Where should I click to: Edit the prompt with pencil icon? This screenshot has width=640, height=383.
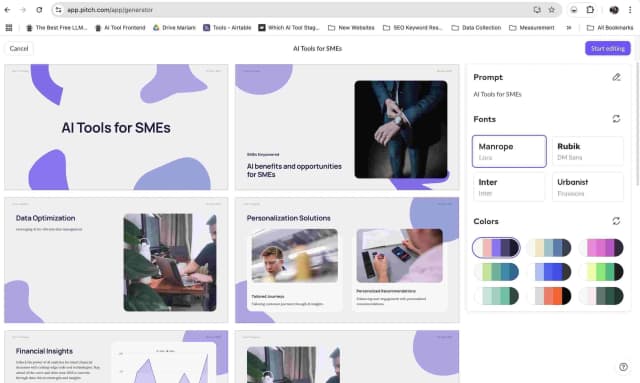point(616,77)
